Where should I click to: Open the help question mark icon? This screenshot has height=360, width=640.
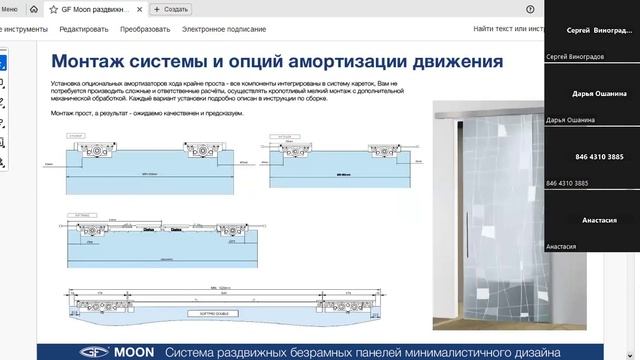[530, 9]
